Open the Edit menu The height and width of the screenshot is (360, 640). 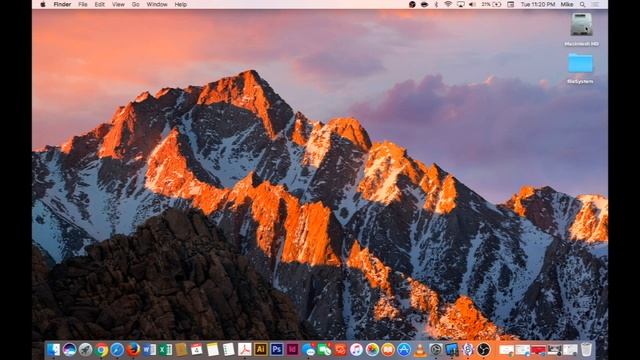(x=100, y=4)
